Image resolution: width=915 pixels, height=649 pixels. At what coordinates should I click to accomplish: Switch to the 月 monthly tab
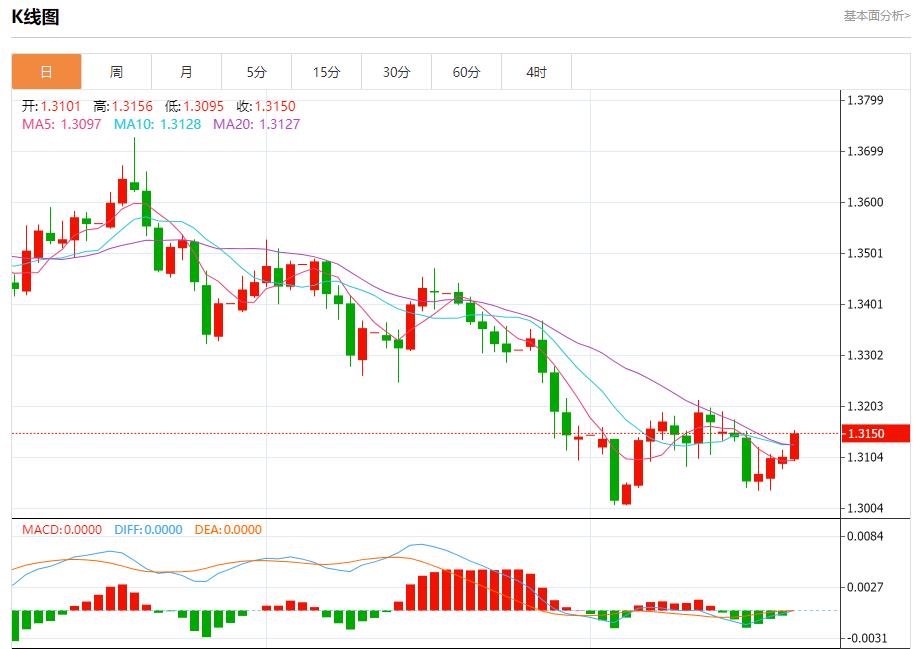[x=186, y=72]
